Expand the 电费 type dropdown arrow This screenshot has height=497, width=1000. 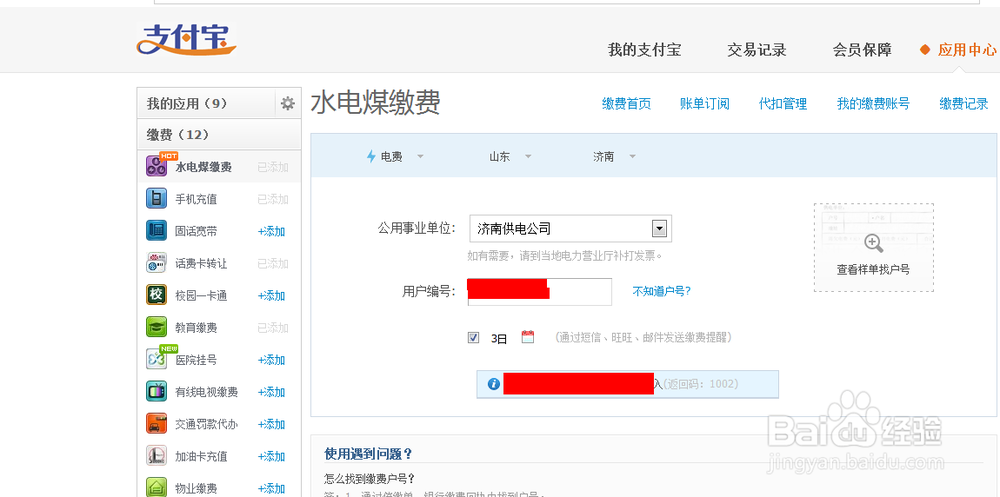click(420, 156)
